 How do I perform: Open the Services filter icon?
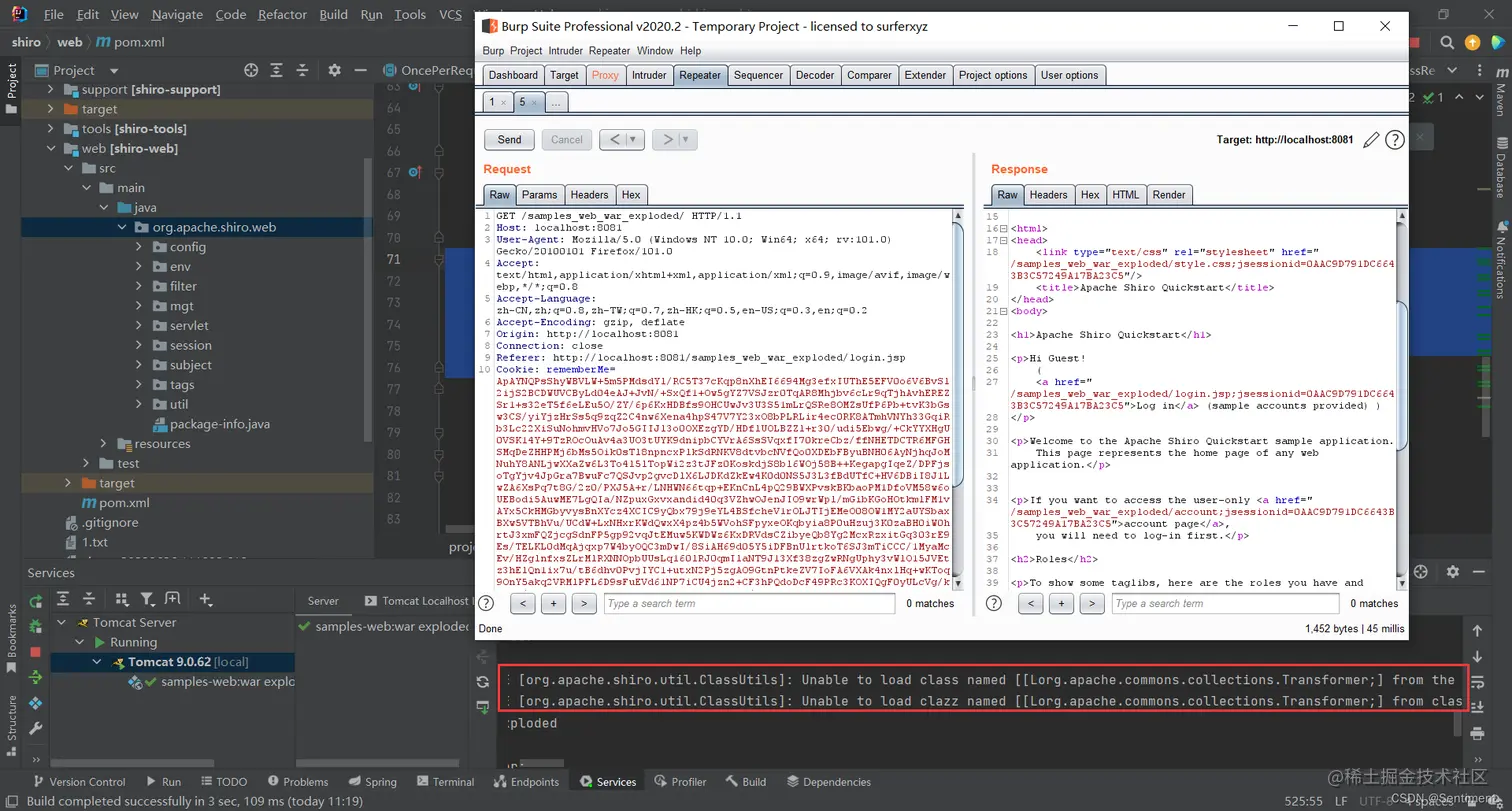point(147,599)
